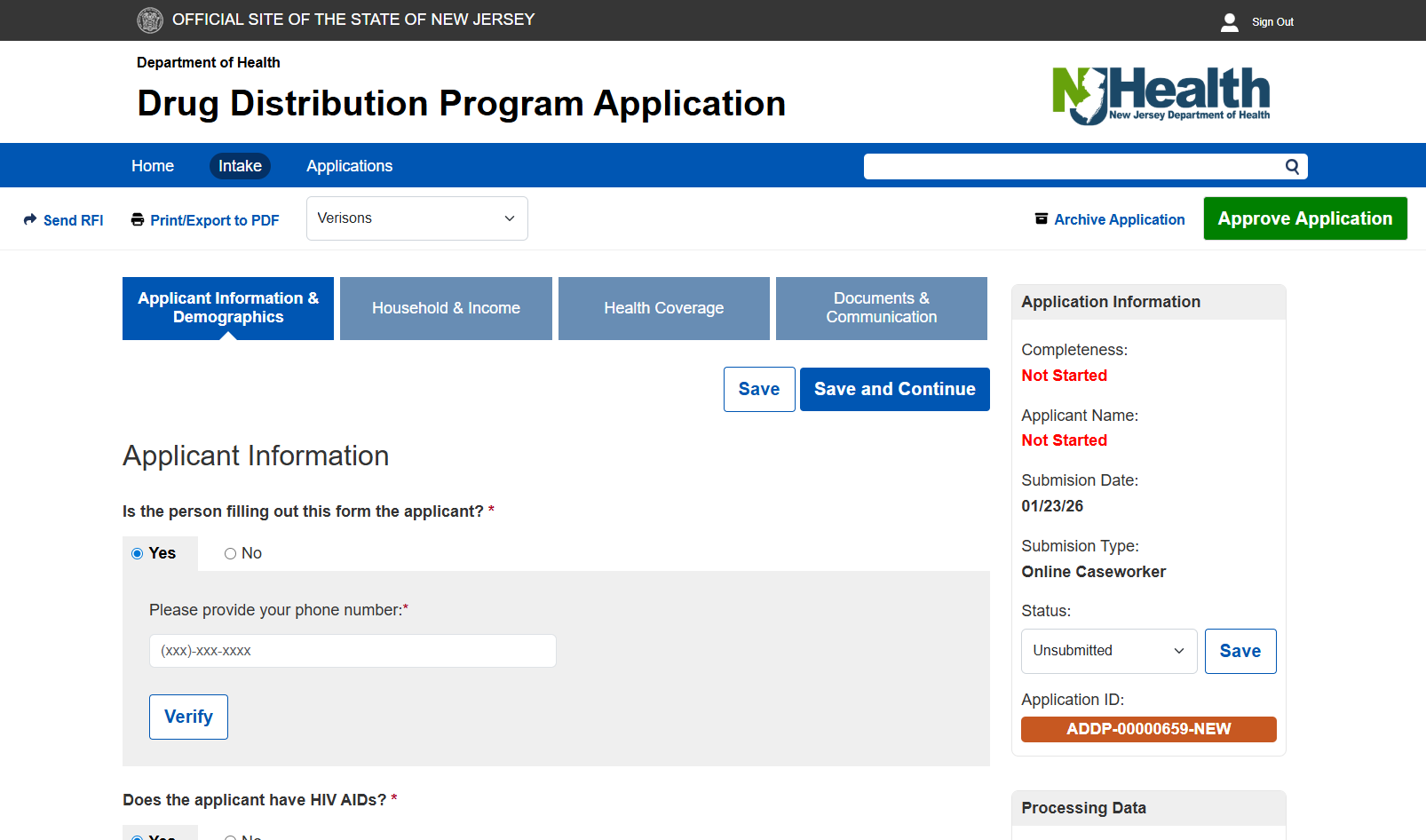Click the NJ Health logo

tap(1161, 95)
